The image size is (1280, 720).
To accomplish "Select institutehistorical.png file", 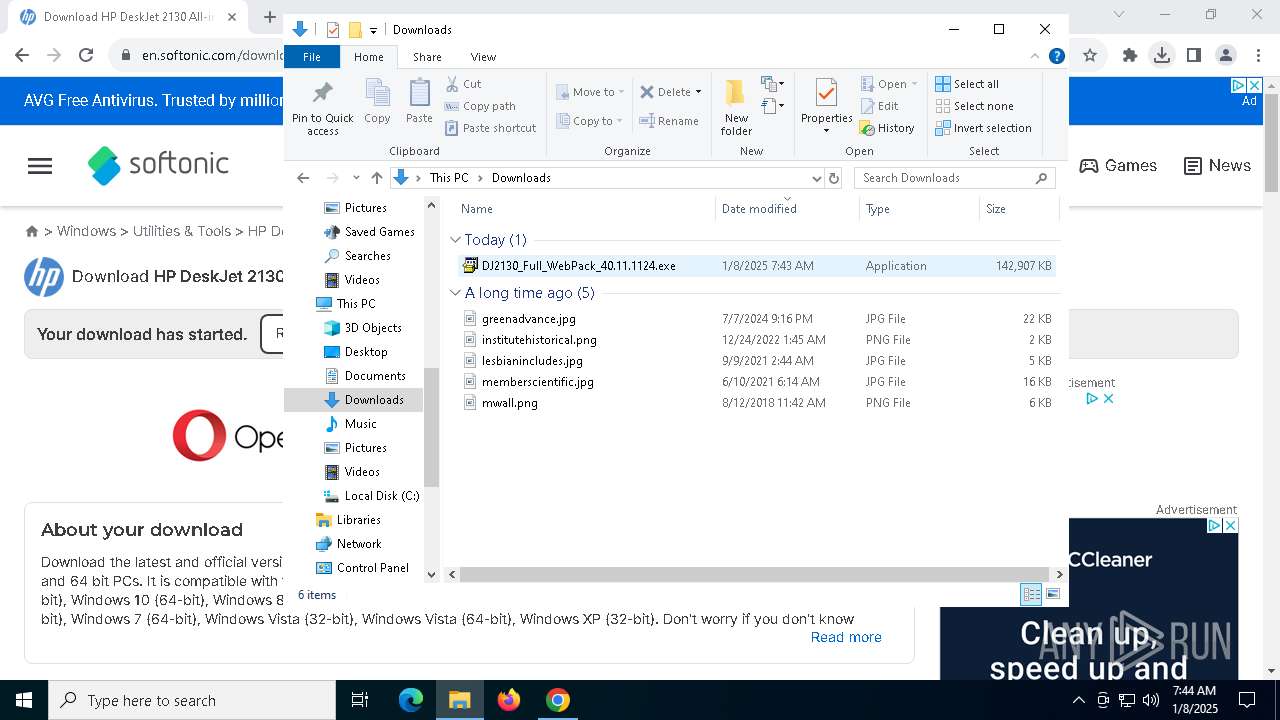I will pos(756,340).
